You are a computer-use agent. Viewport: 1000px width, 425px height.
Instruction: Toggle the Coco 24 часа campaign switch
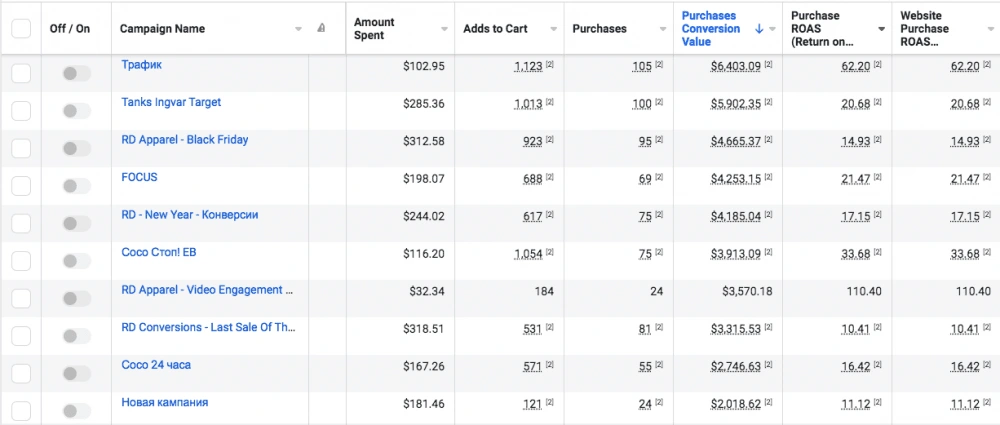tap(76, 373)
